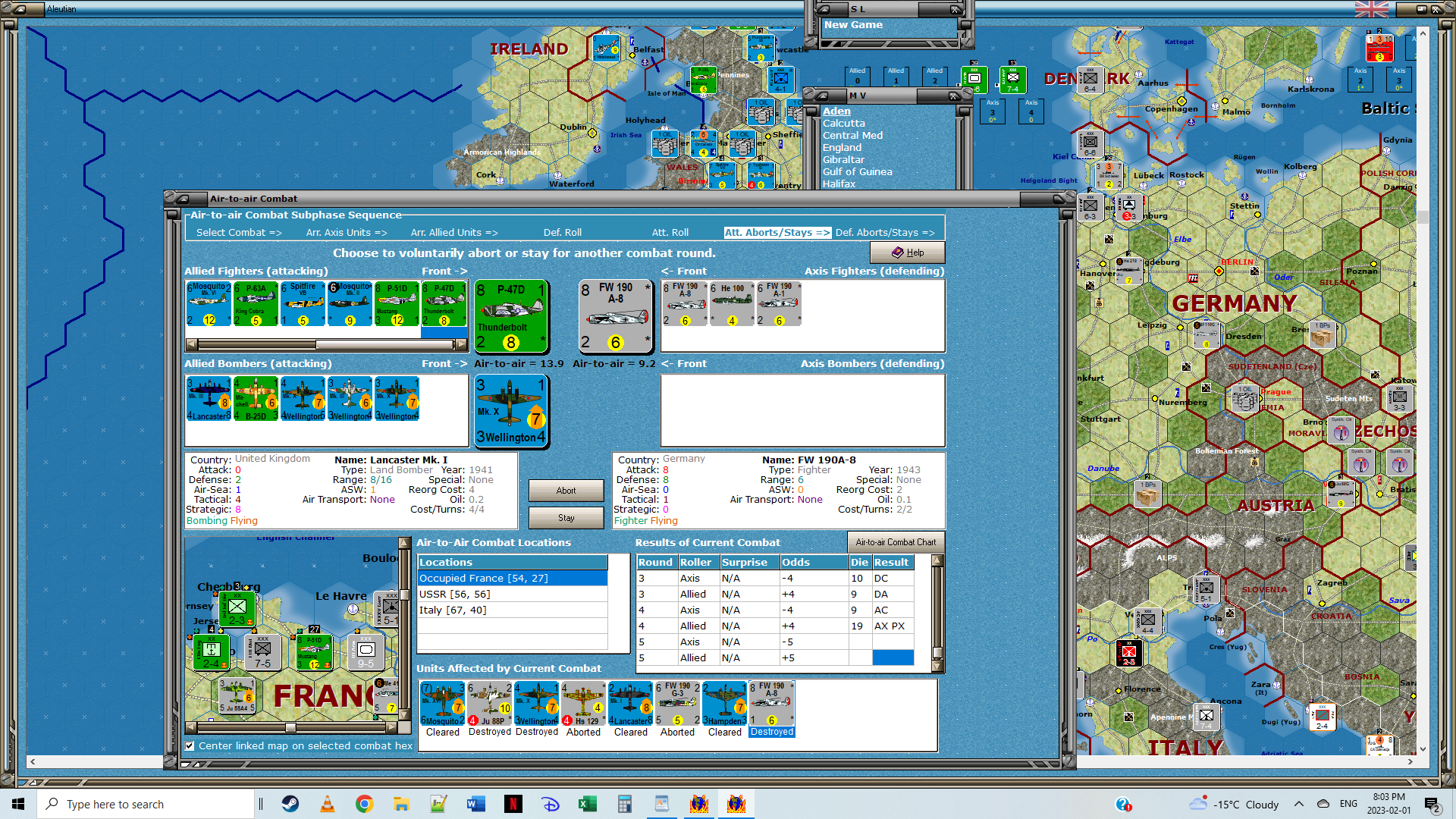This screenshot has width=1456, height=819.
Task: Click the Windows search box
Action: click(146, 804)
